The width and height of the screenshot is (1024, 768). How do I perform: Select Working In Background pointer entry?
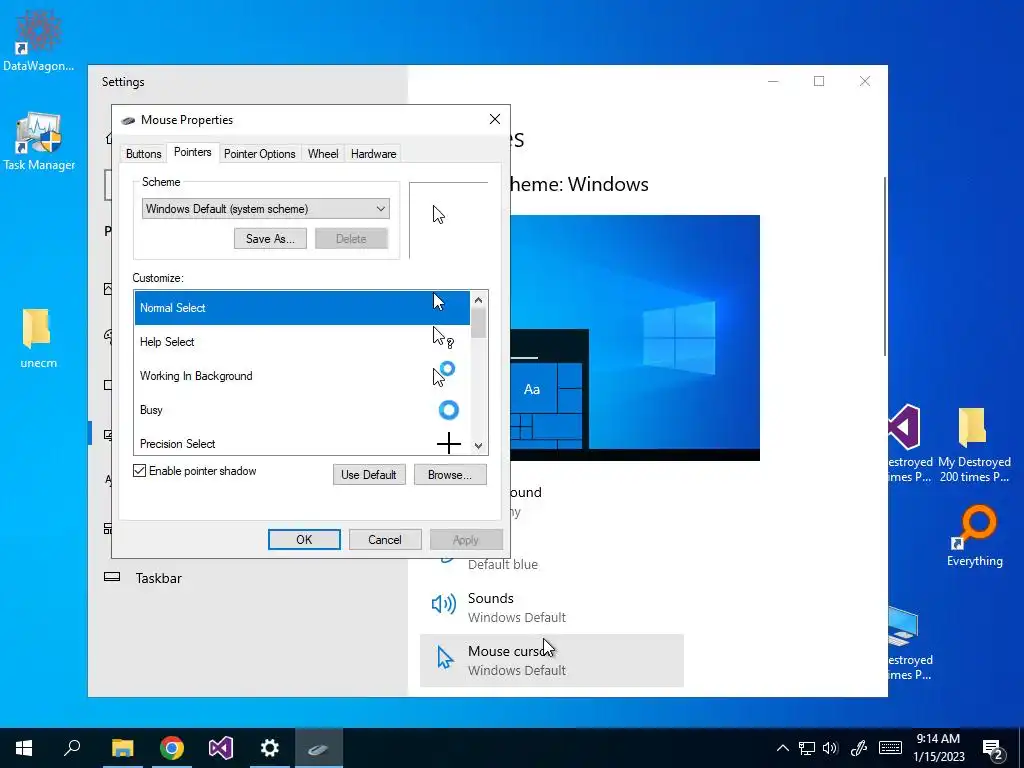coord(302,376)
